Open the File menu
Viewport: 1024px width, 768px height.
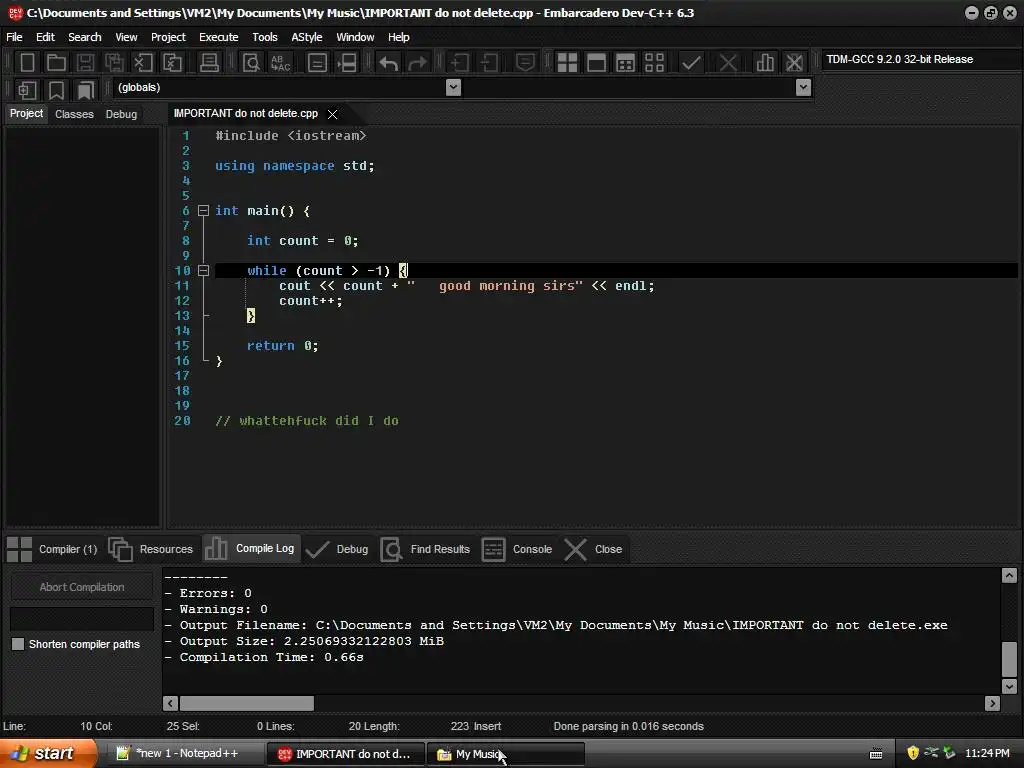coord(14,37)
